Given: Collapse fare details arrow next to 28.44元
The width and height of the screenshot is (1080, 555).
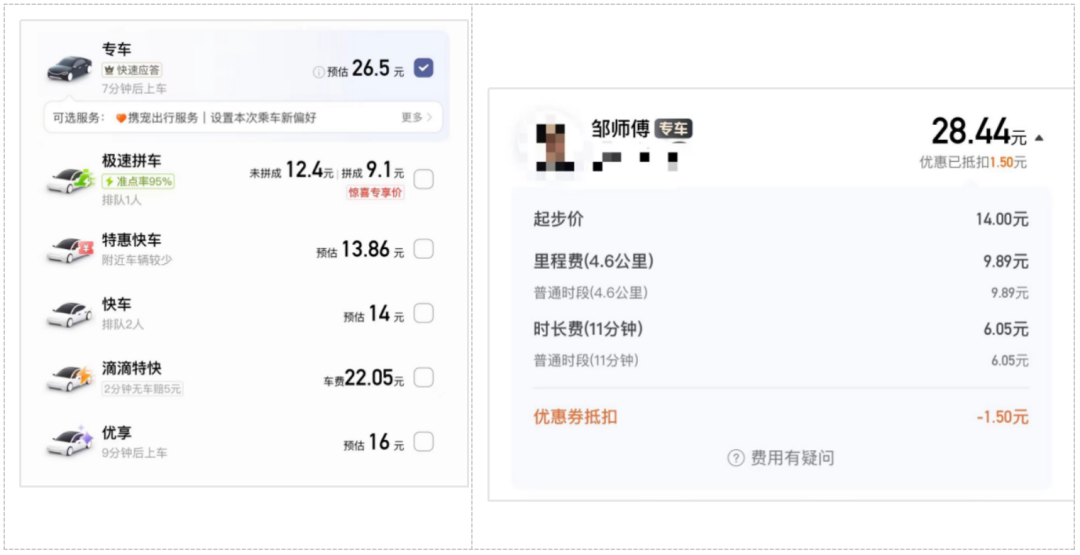Looking at the screenshot, I should (1039, 138).
